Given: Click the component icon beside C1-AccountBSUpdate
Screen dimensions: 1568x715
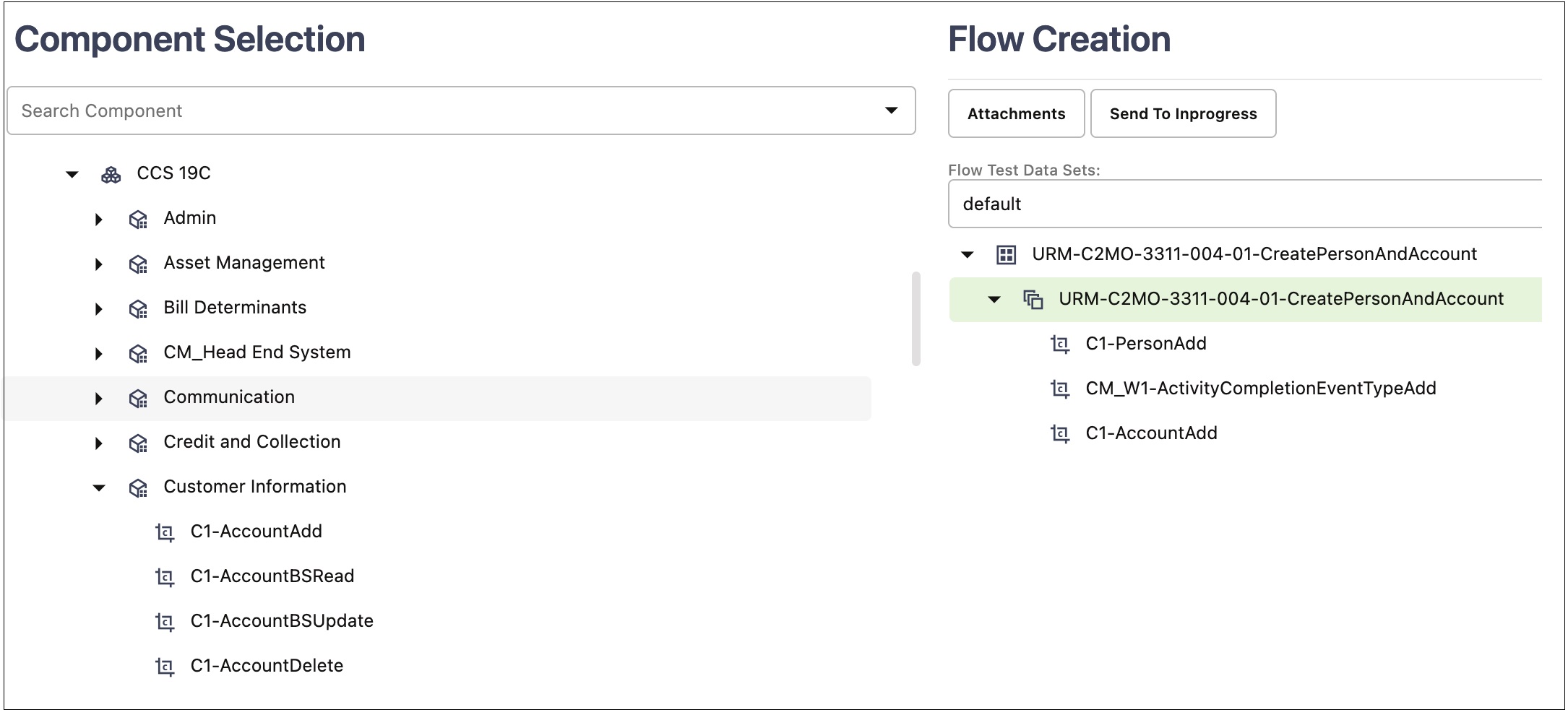Looking at the screenshot, I should 165,622.
